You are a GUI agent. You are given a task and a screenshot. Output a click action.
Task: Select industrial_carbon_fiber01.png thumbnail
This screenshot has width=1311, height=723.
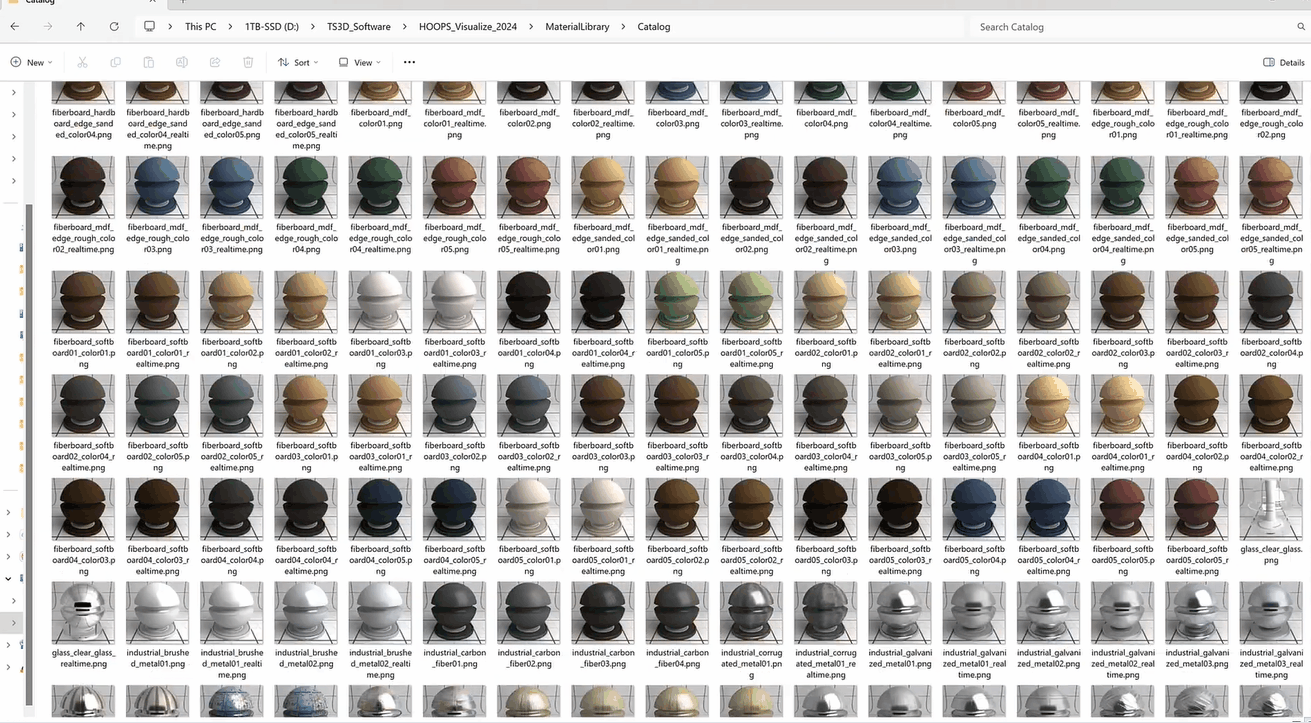[455, 613]
